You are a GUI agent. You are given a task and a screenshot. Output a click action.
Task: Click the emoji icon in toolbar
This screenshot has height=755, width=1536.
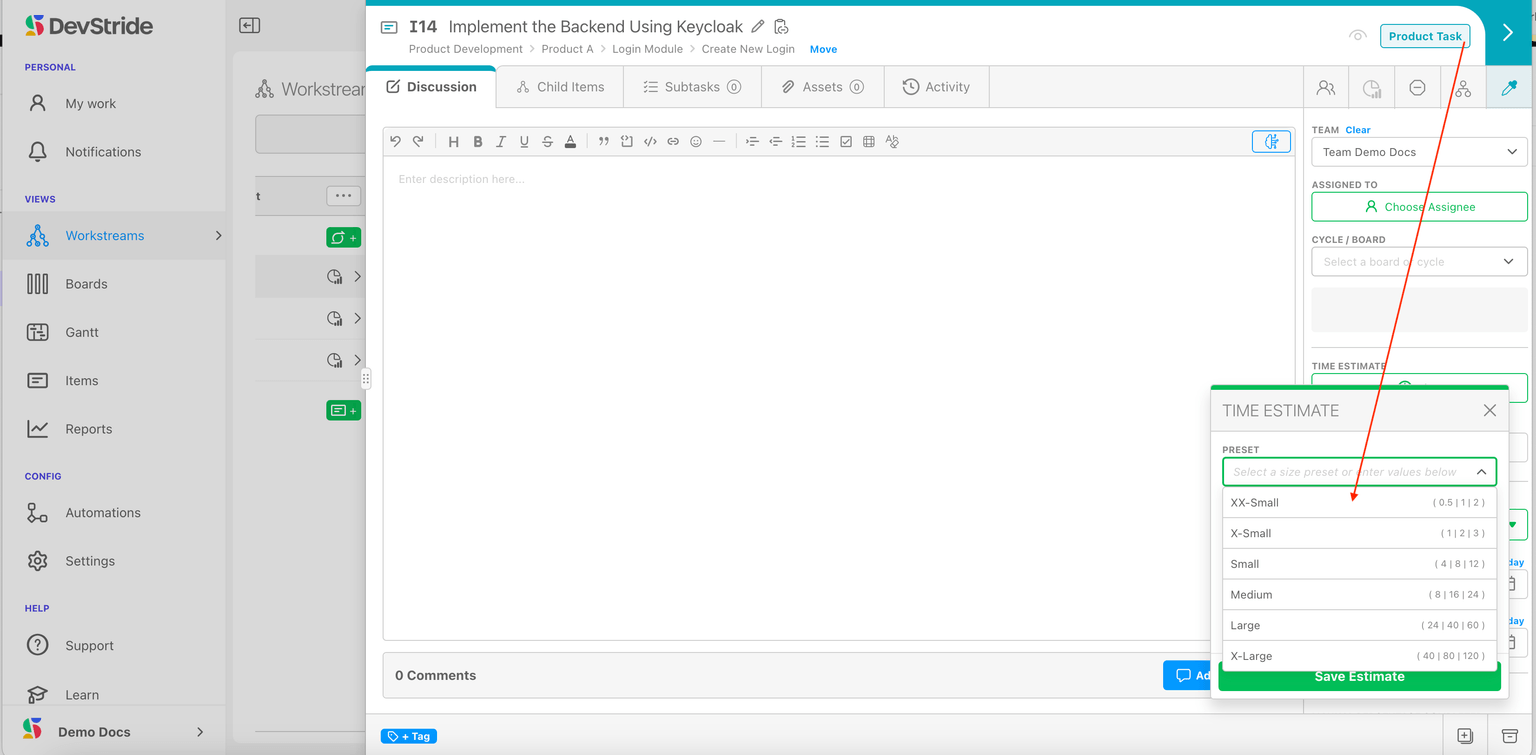click(696, 142)
